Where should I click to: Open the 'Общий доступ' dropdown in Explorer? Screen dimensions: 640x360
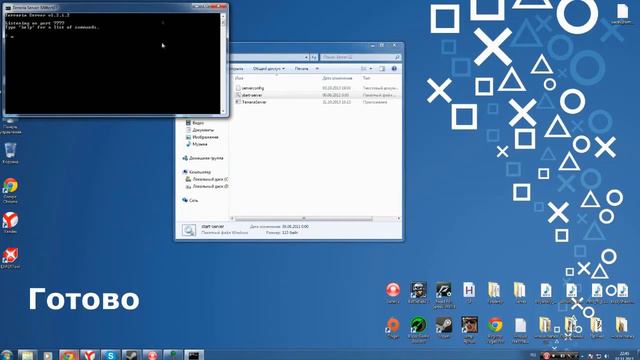[269, 69]
